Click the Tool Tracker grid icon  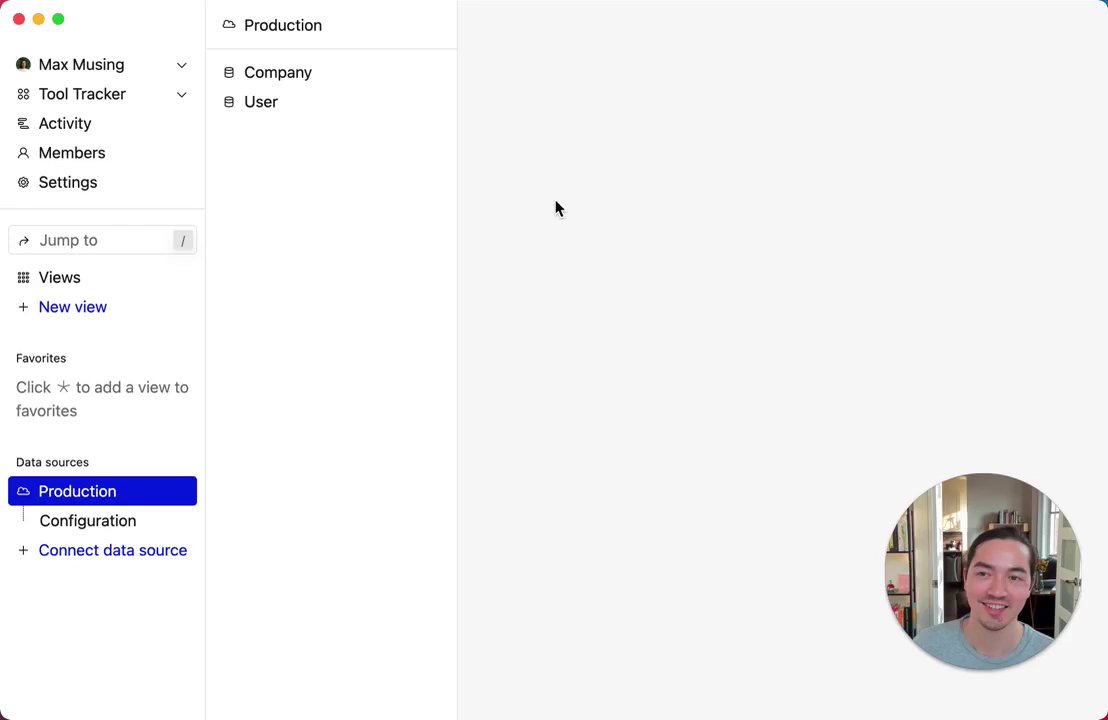click(x=23, y=94)
